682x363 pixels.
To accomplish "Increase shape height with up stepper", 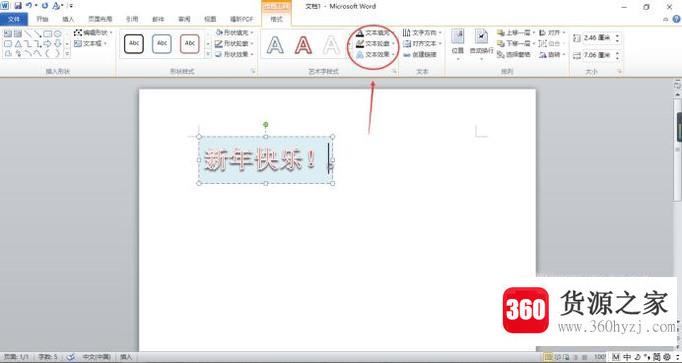I will coord(617,36).
